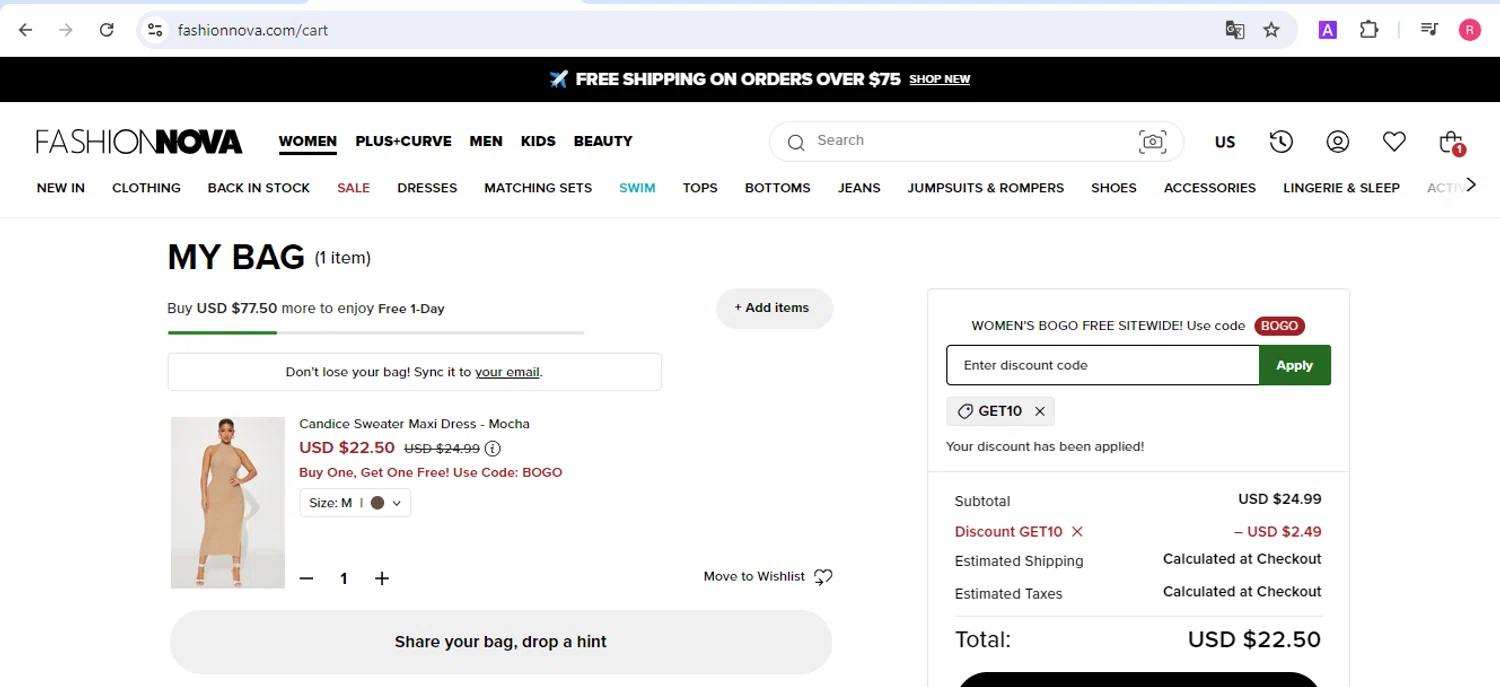
Task: Open the US country selector
Action: coord(1225,142)
